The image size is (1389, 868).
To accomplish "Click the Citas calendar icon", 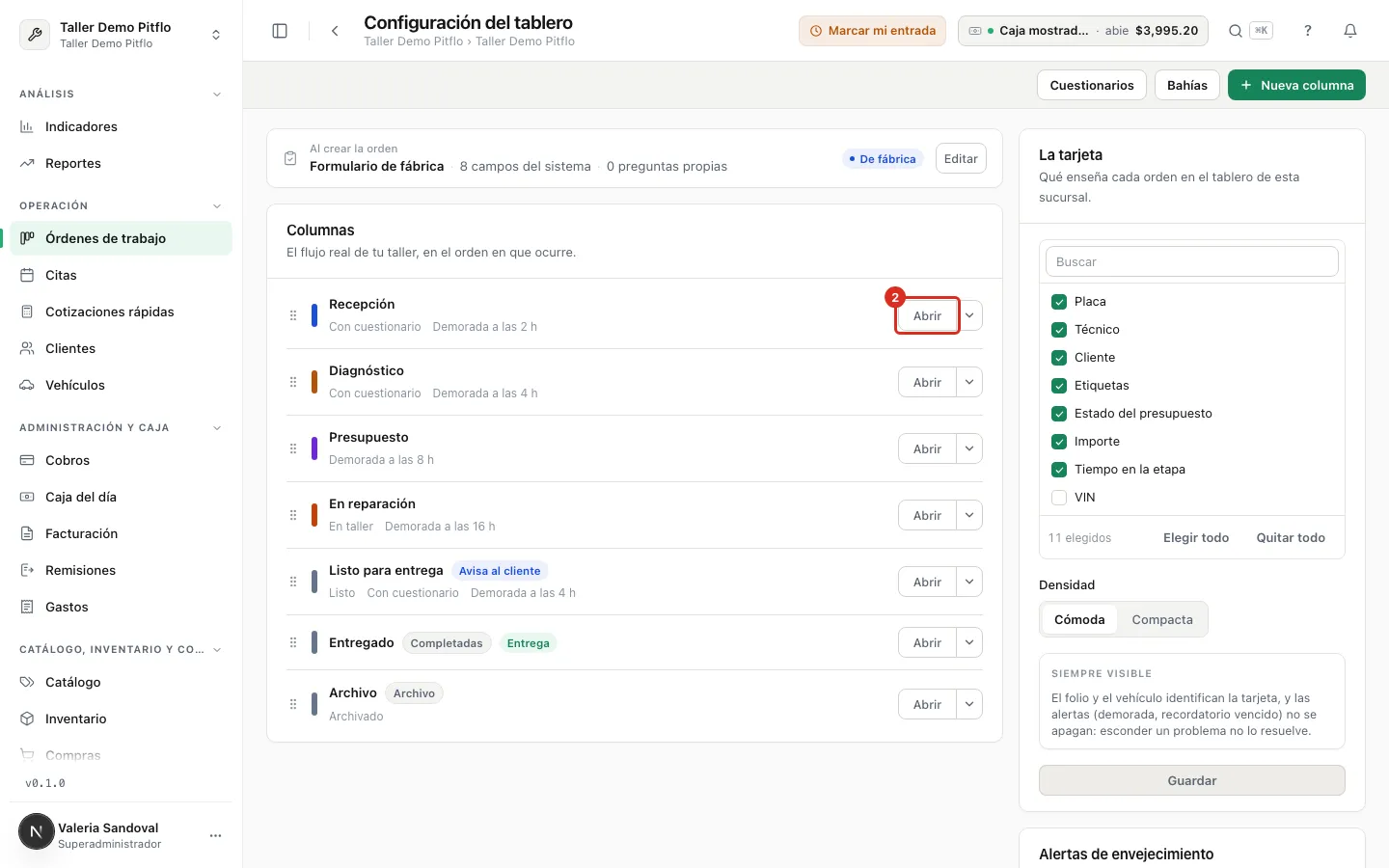I will point(27,275).
